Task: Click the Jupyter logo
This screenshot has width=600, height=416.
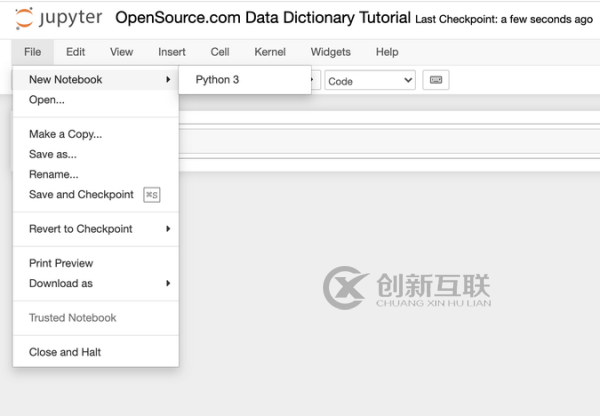Action: 59,18
